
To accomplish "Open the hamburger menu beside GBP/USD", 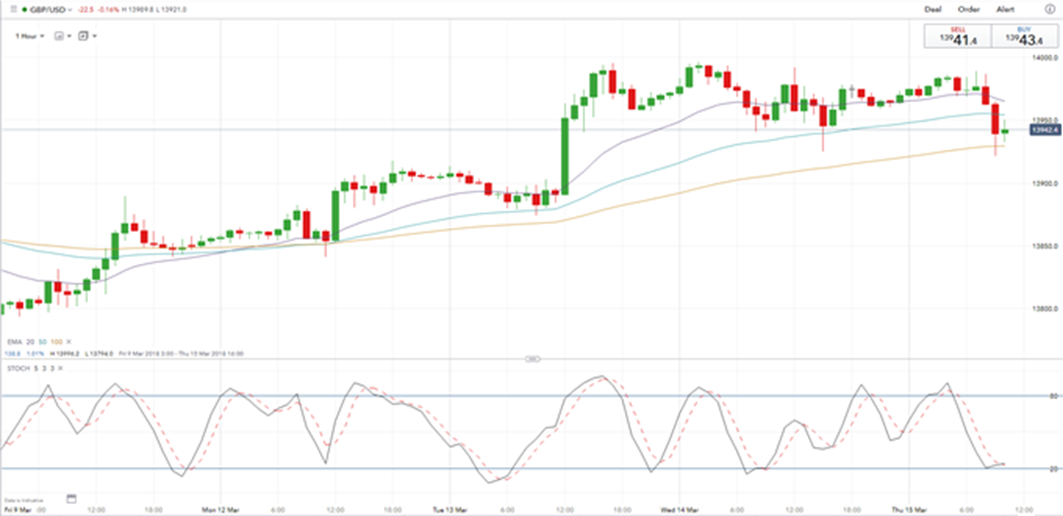I will click(x=14, y=9).
